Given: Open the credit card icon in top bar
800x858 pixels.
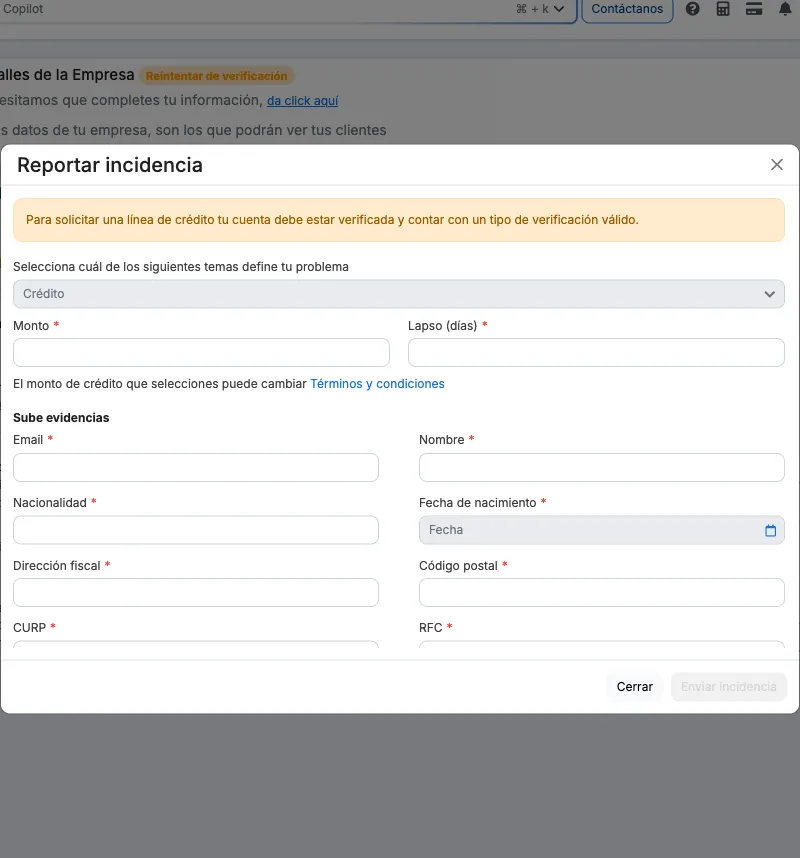Looking at the screenshot, I should (x=754, y=9).
